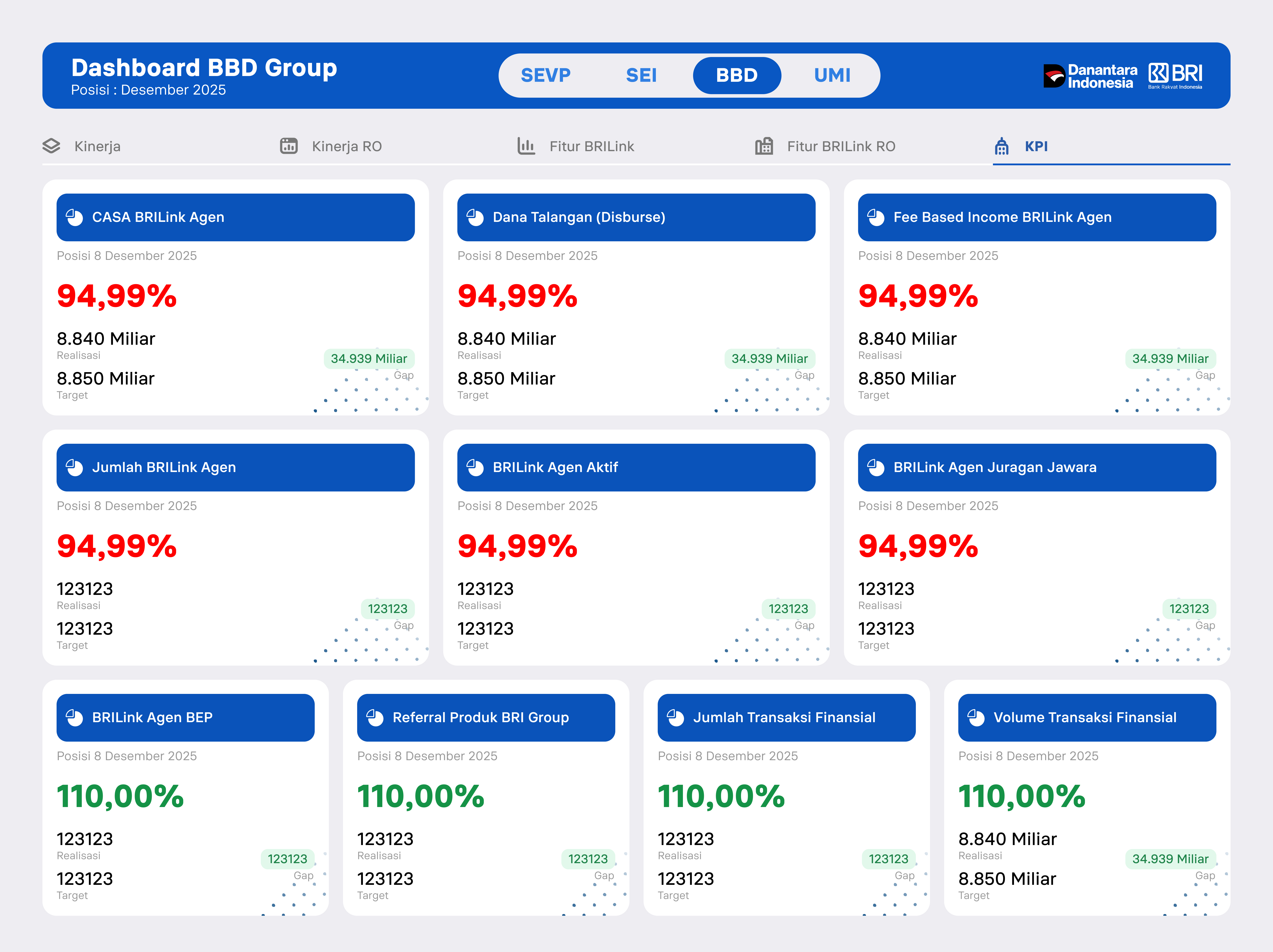The image size is (1273, 952).
Task: Switch to the SEI group
Action: coord(641,75)
